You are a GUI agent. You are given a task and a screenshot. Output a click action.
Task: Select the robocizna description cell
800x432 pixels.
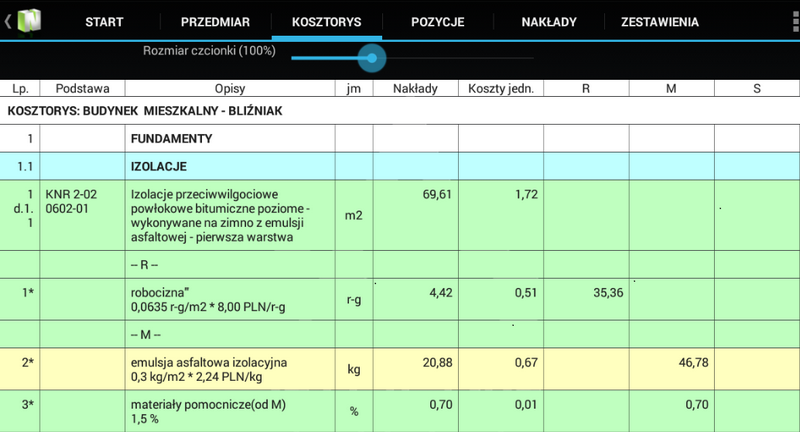point(230,299)
